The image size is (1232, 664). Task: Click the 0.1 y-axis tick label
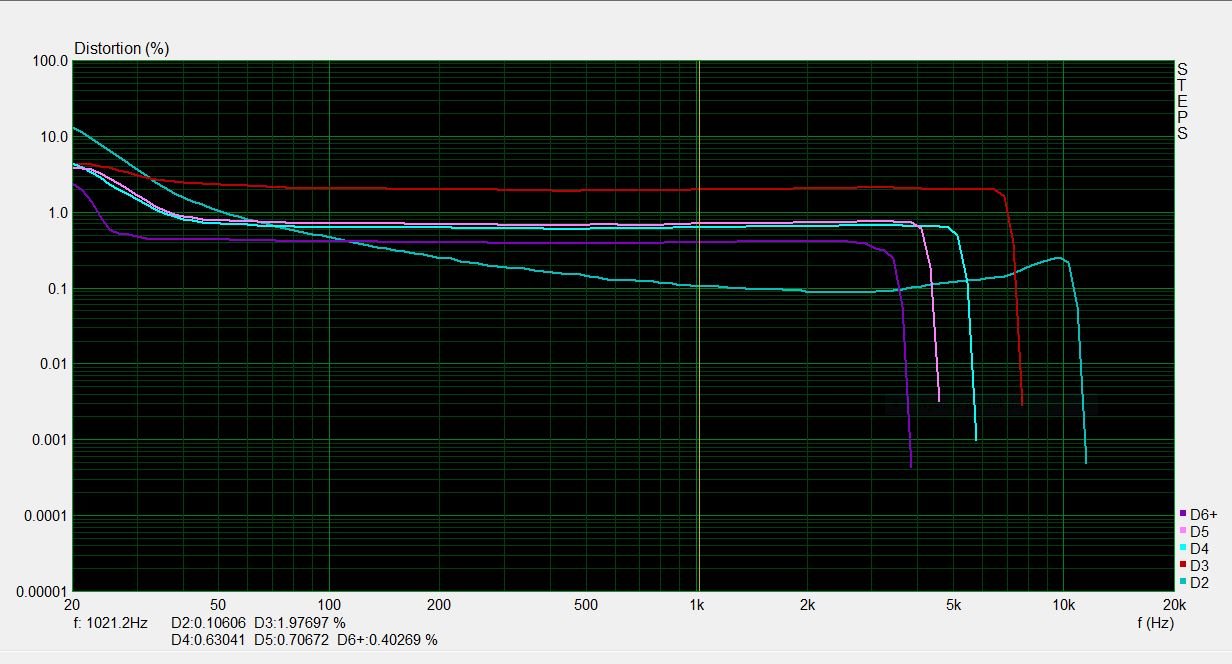[58, 289]
